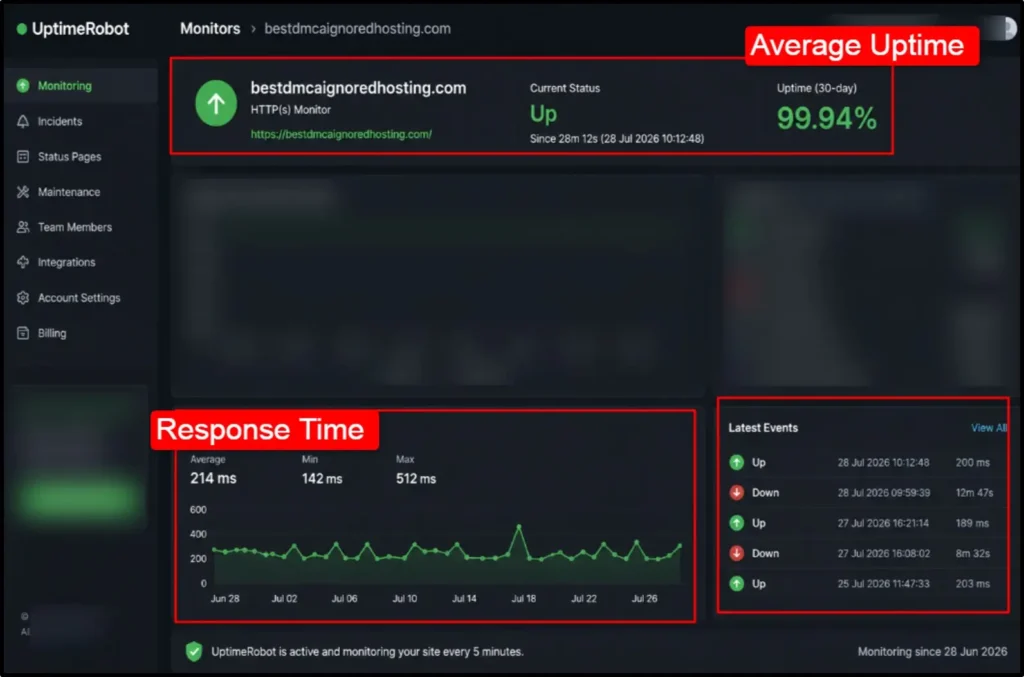
Task: Click the 28 Jul 2026 10:12:48 timestamp
Action: coord(883,462)
